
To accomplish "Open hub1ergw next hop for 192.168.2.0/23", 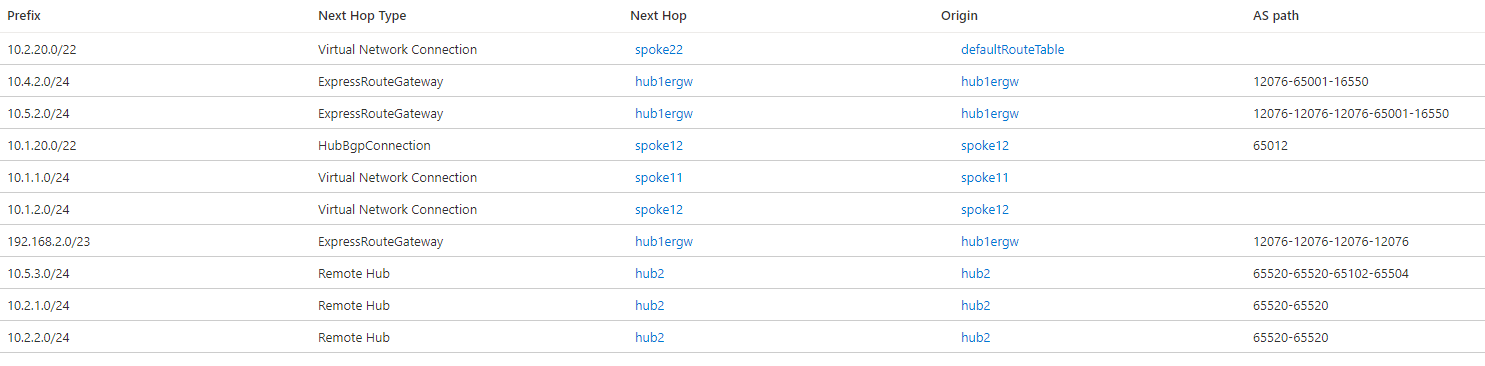I will click(x=663, y=241).
